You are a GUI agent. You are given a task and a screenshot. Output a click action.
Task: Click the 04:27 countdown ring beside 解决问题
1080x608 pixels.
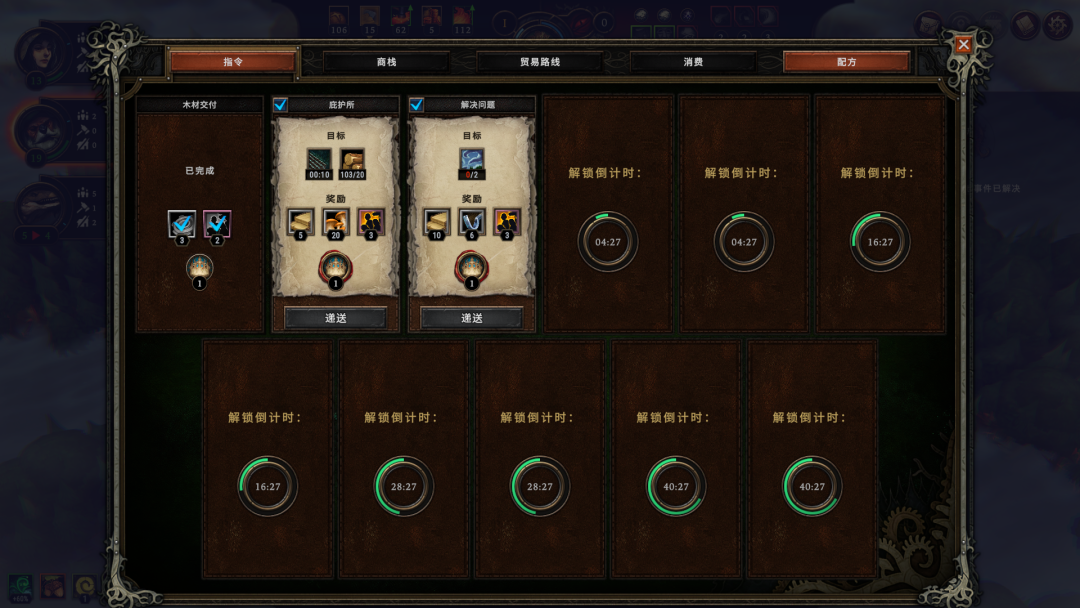click(608, 242)
